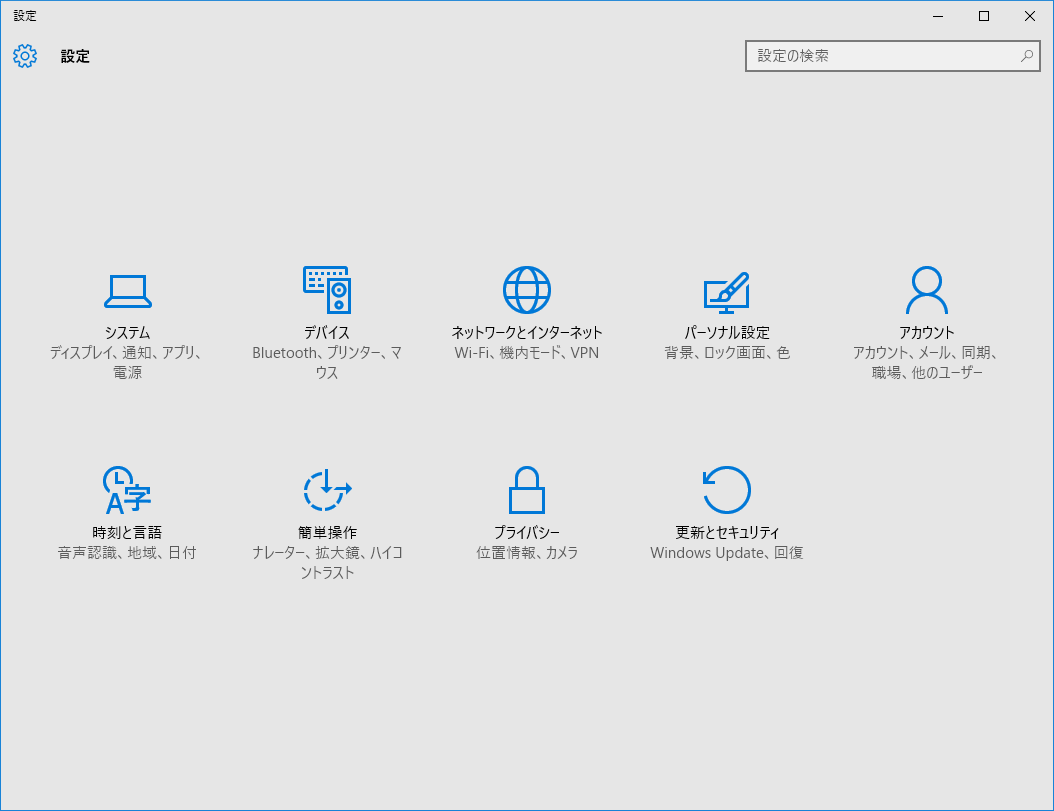The width and height of the screenshot is (1054, 811).
Task: Click the 設定 window title bar text
Action: [x=25, y=15]
